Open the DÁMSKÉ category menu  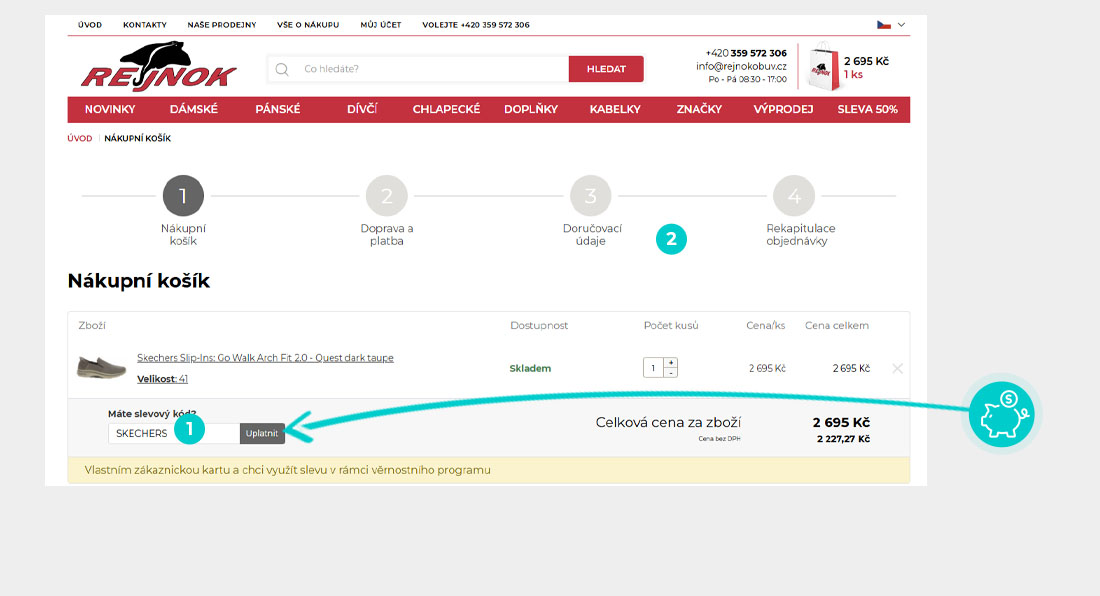pyautogui.click(x=193, y=109)
